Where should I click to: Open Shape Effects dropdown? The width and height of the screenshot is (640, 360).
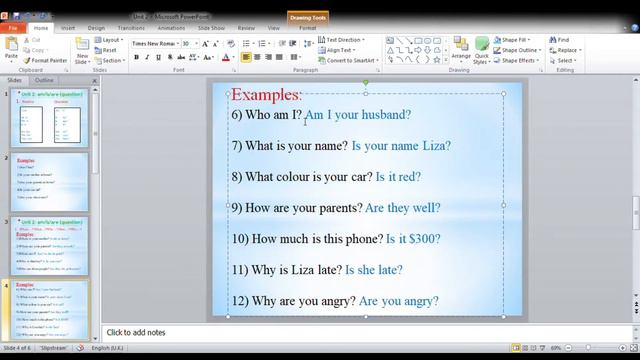click(516, 60)
